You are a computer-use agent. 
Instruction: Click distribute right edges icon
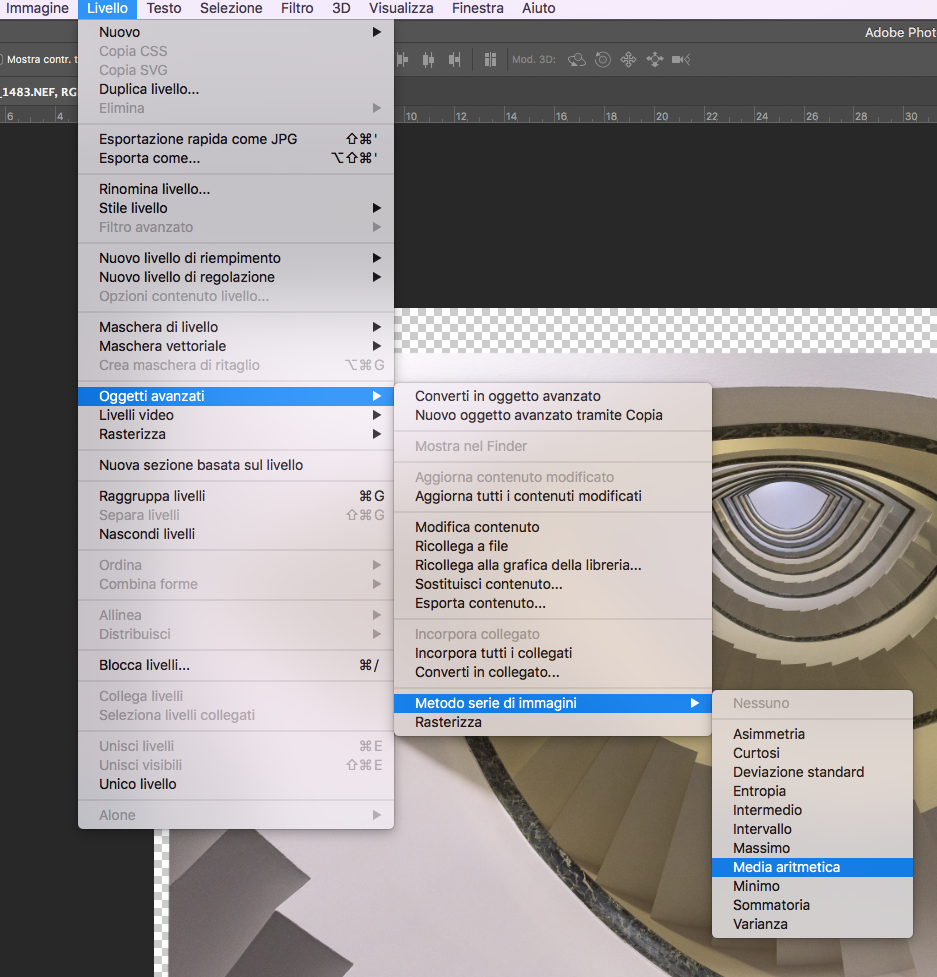[455, 60]
